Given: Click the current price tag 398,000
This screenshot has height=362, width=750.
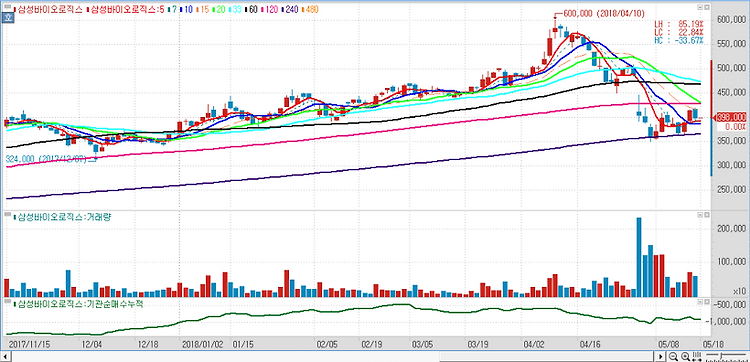Looking at the screenshot, I should (730, 117).
